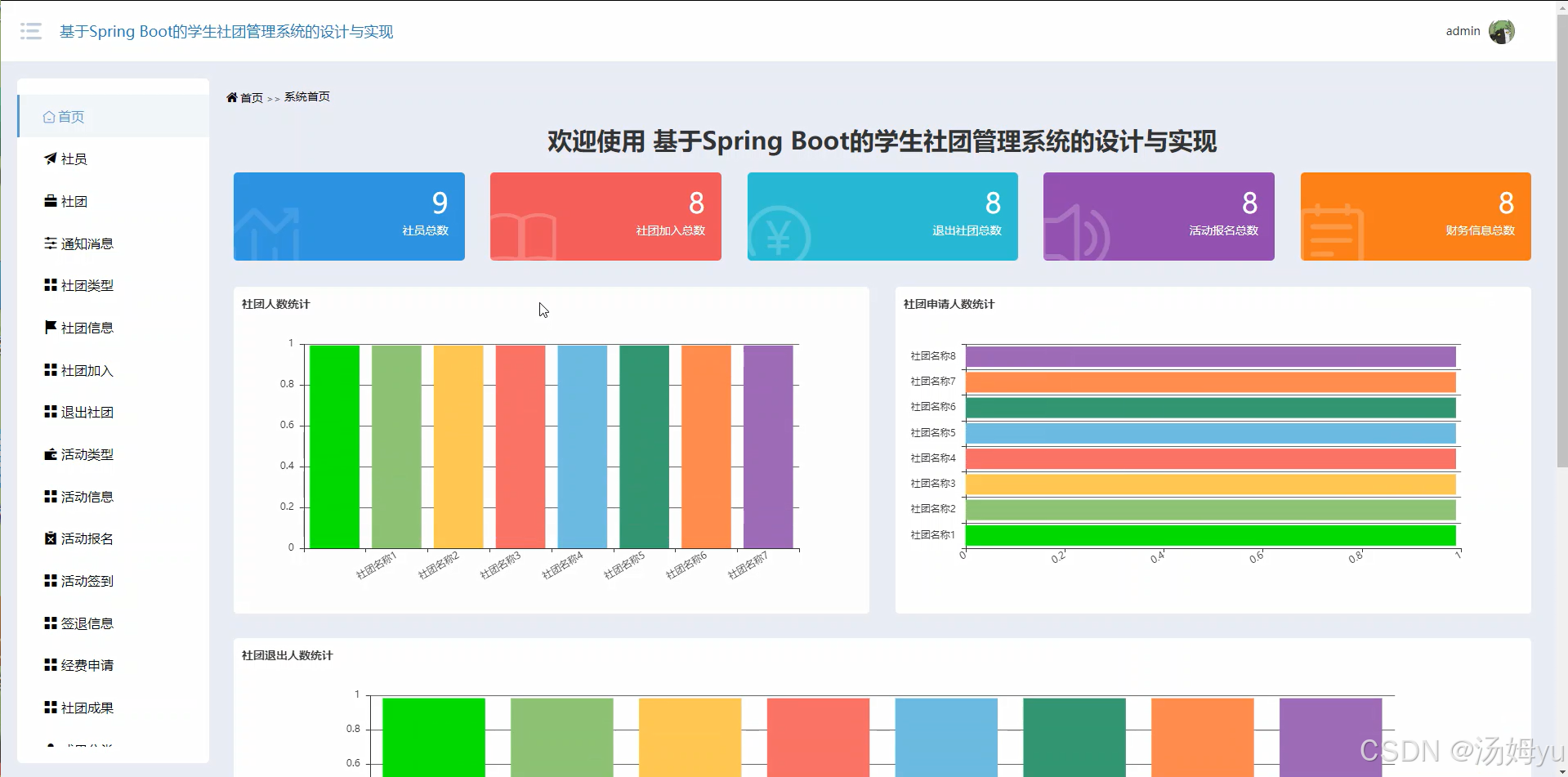Click the briefcase icon beside 社团

point(51,201)
